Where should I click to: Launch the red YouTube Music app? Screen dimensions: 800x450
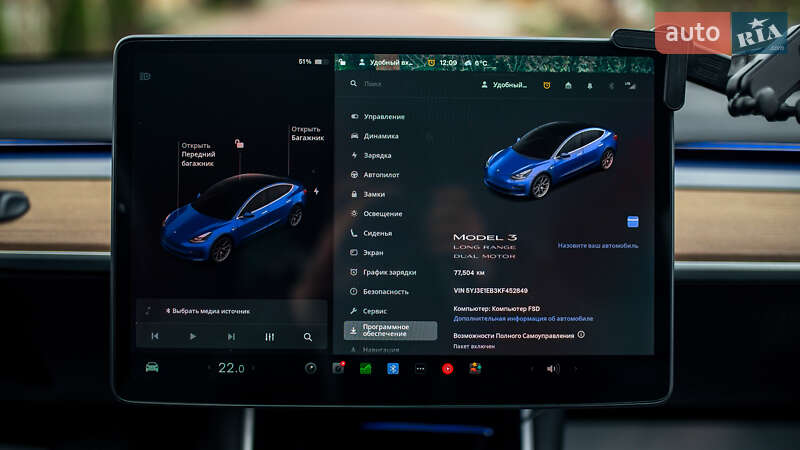coord(447,368)
